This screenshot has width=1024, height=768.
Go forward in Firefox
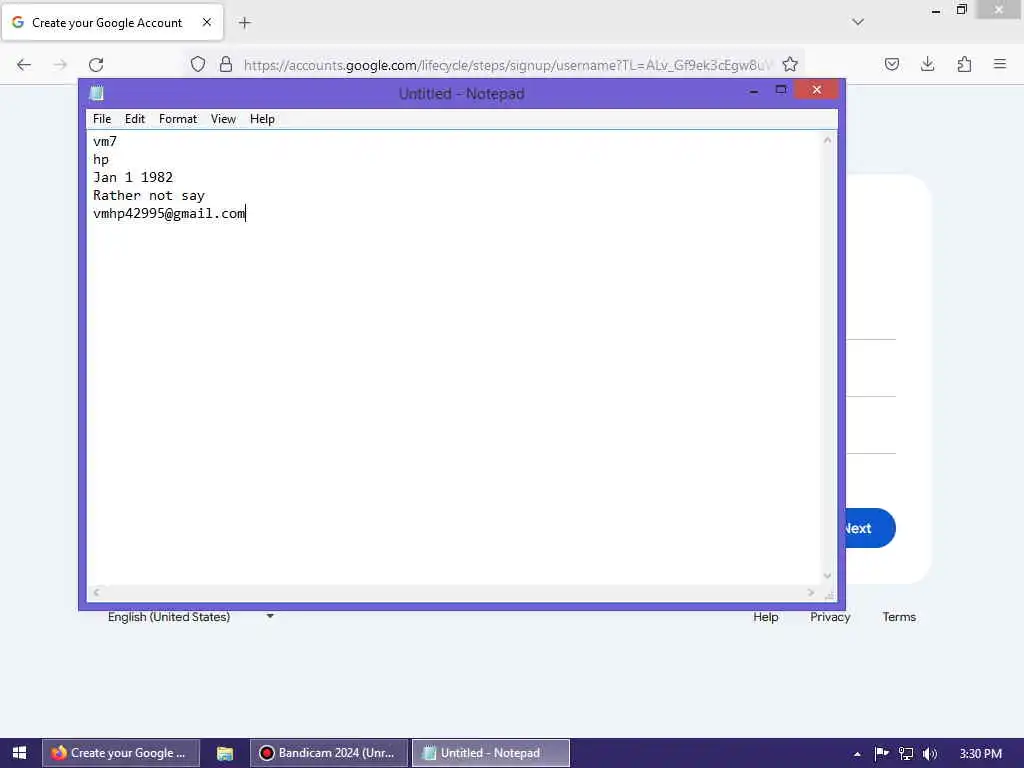click(60, 65)
